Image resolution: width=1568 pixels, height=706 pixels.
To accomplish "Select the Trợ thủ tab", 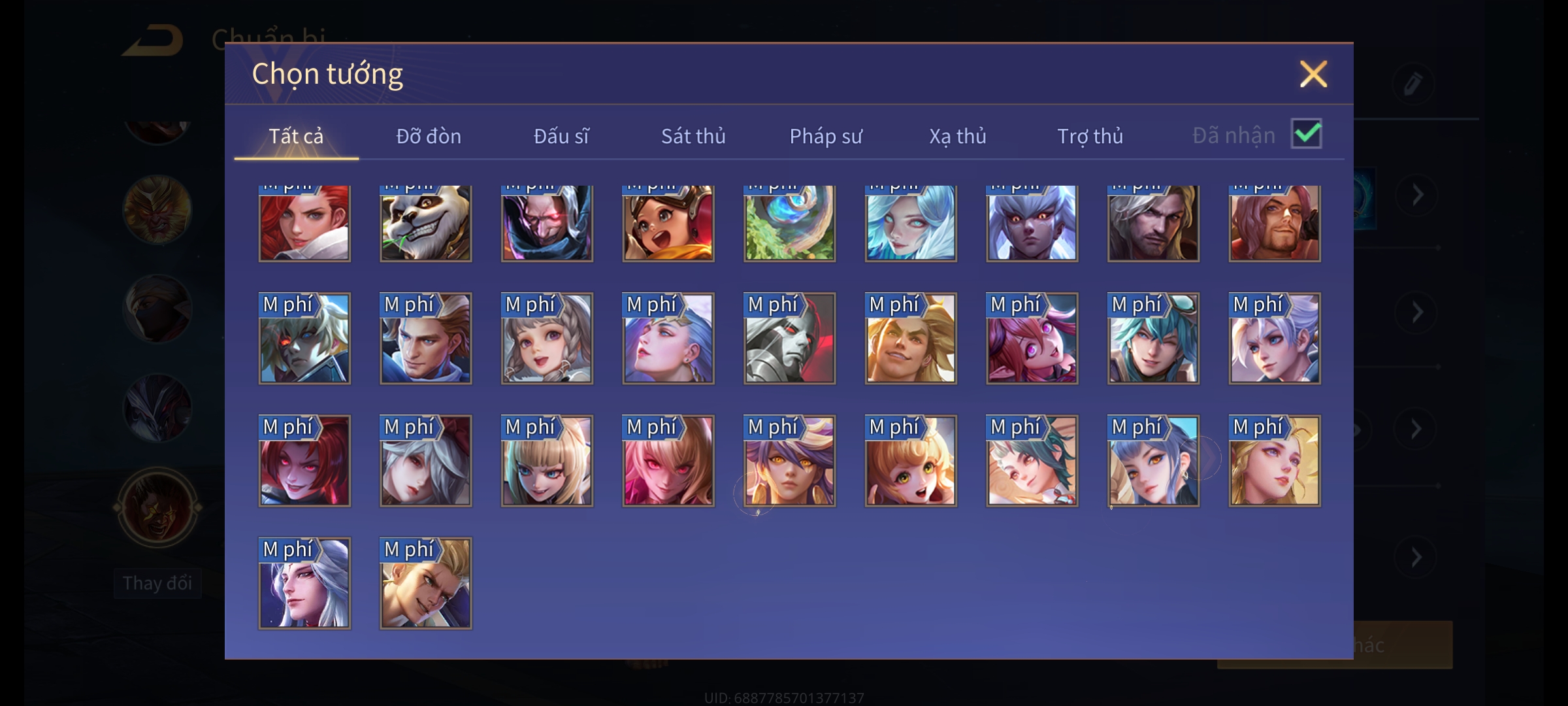I will [x=1090, y=136].
